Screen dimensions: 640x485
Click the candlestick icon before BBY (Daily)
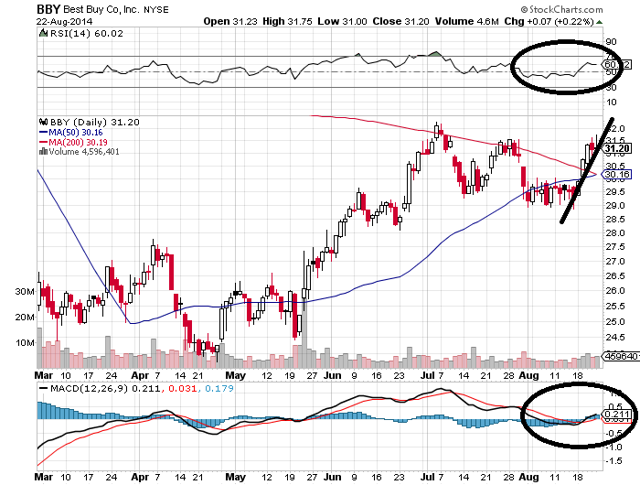(x=43, y=122)
